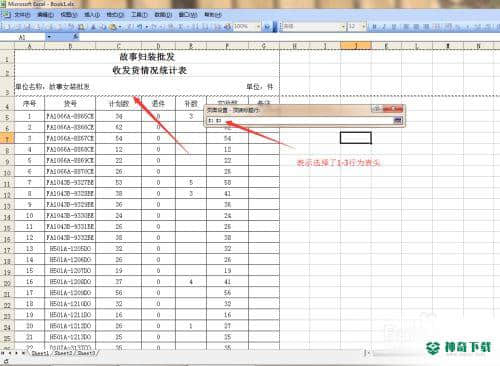
Task: Toggle Bold formatting
Action: pos(374,26)
